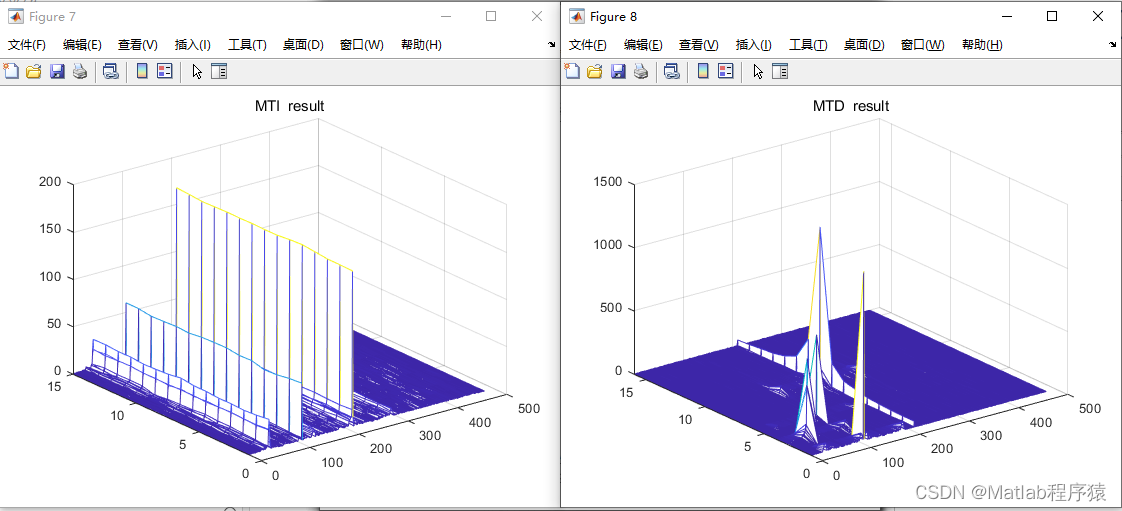Click Link Plot icon in Figure 7
The image size is (1122, 511).
pyautogui.click(x=110, y=71)
